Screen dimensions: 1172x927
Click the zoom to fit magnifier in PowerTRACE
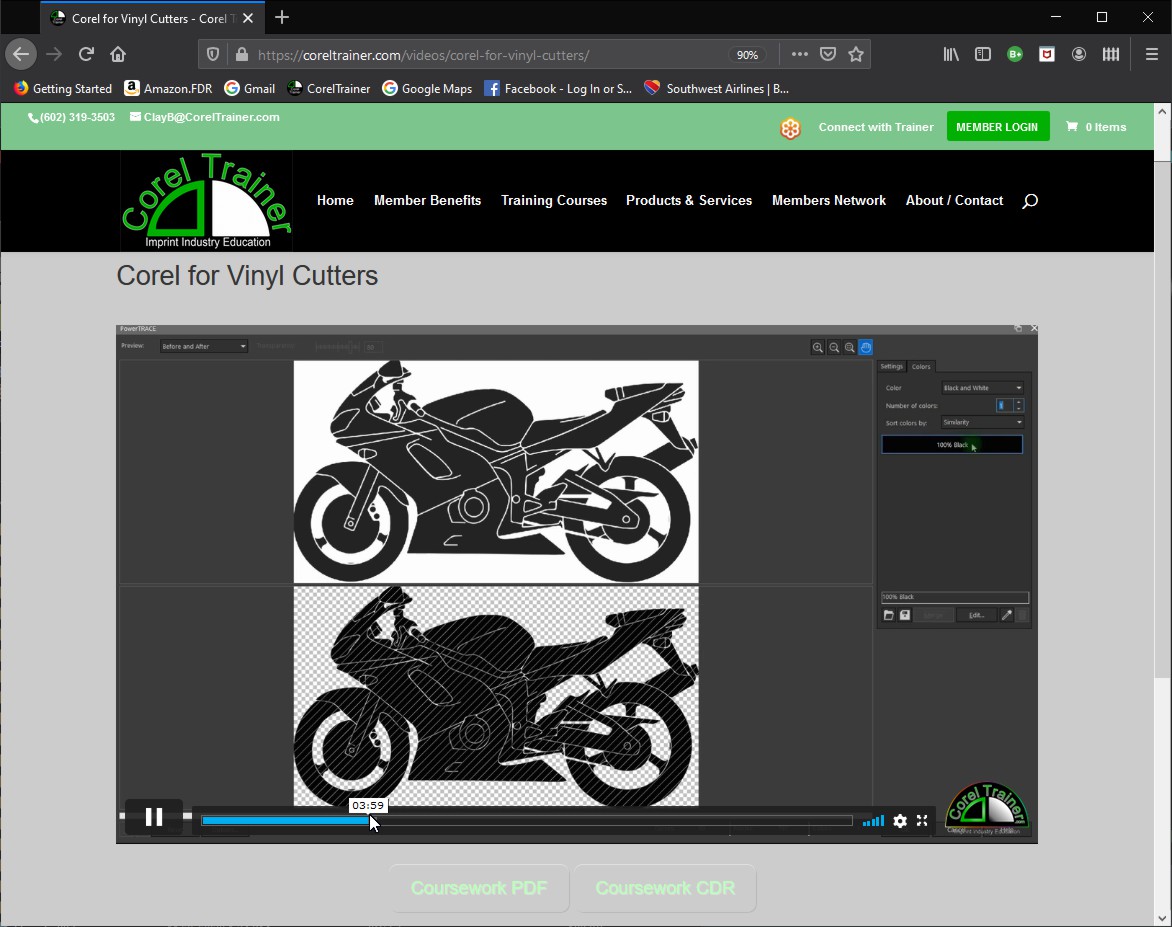click(850, 347)
